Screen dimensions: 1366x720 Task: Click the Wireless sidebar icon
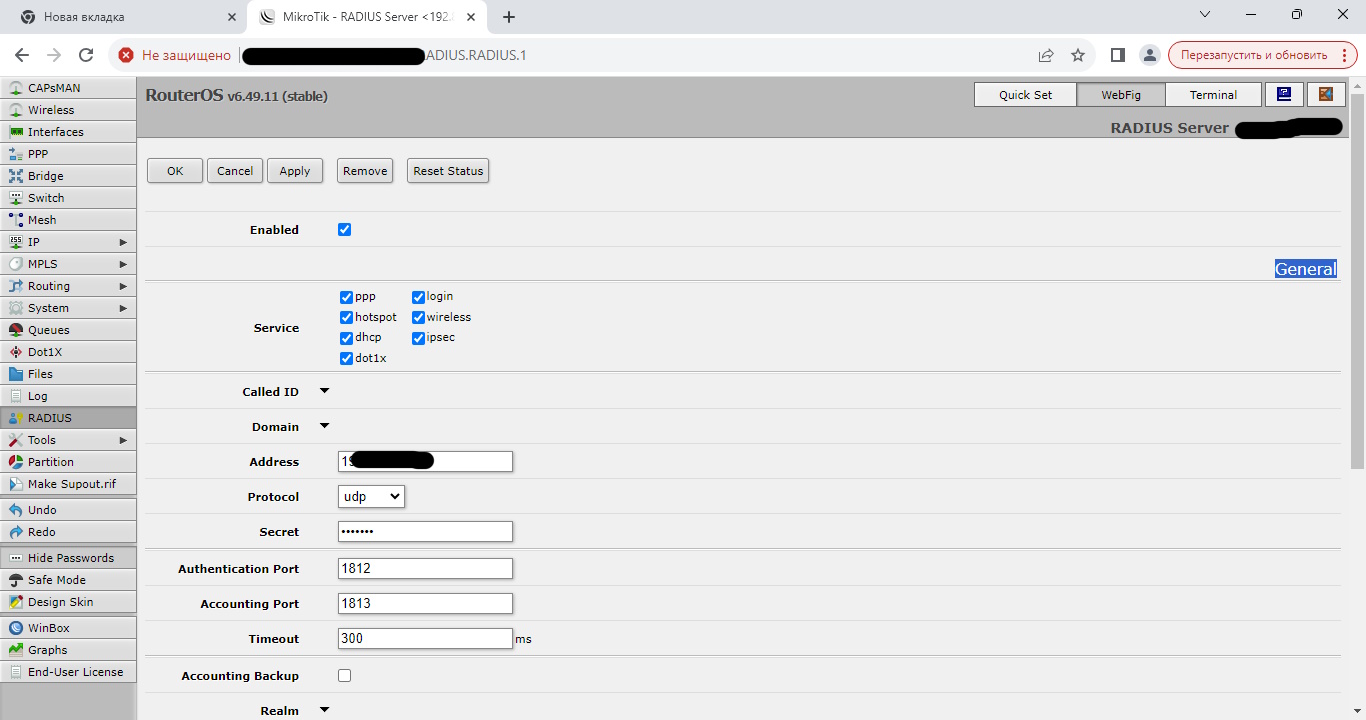(16, 110)
